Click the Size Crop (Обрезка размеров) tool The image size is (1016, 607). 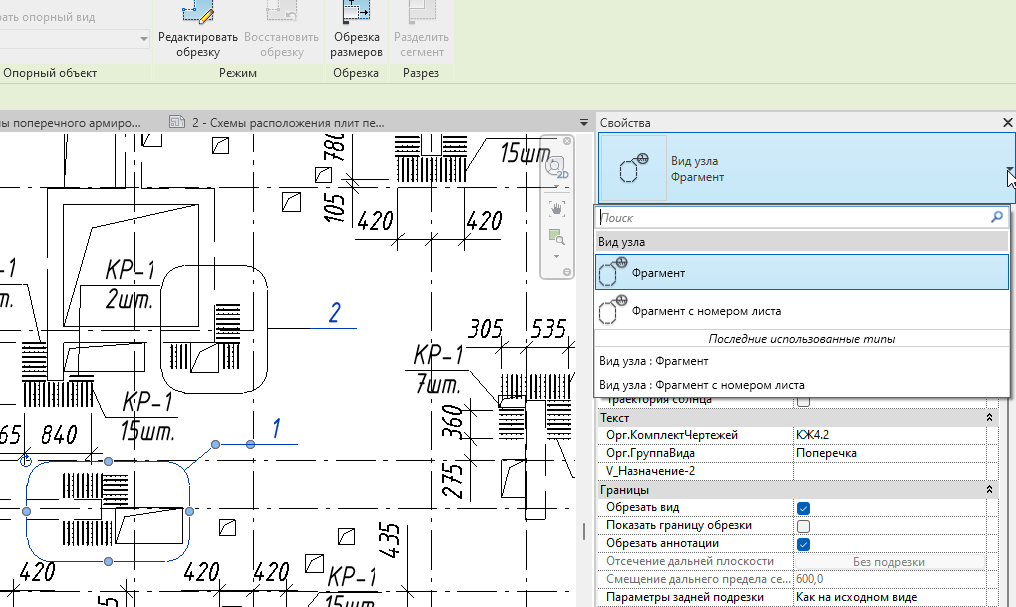tap(354, 30)
